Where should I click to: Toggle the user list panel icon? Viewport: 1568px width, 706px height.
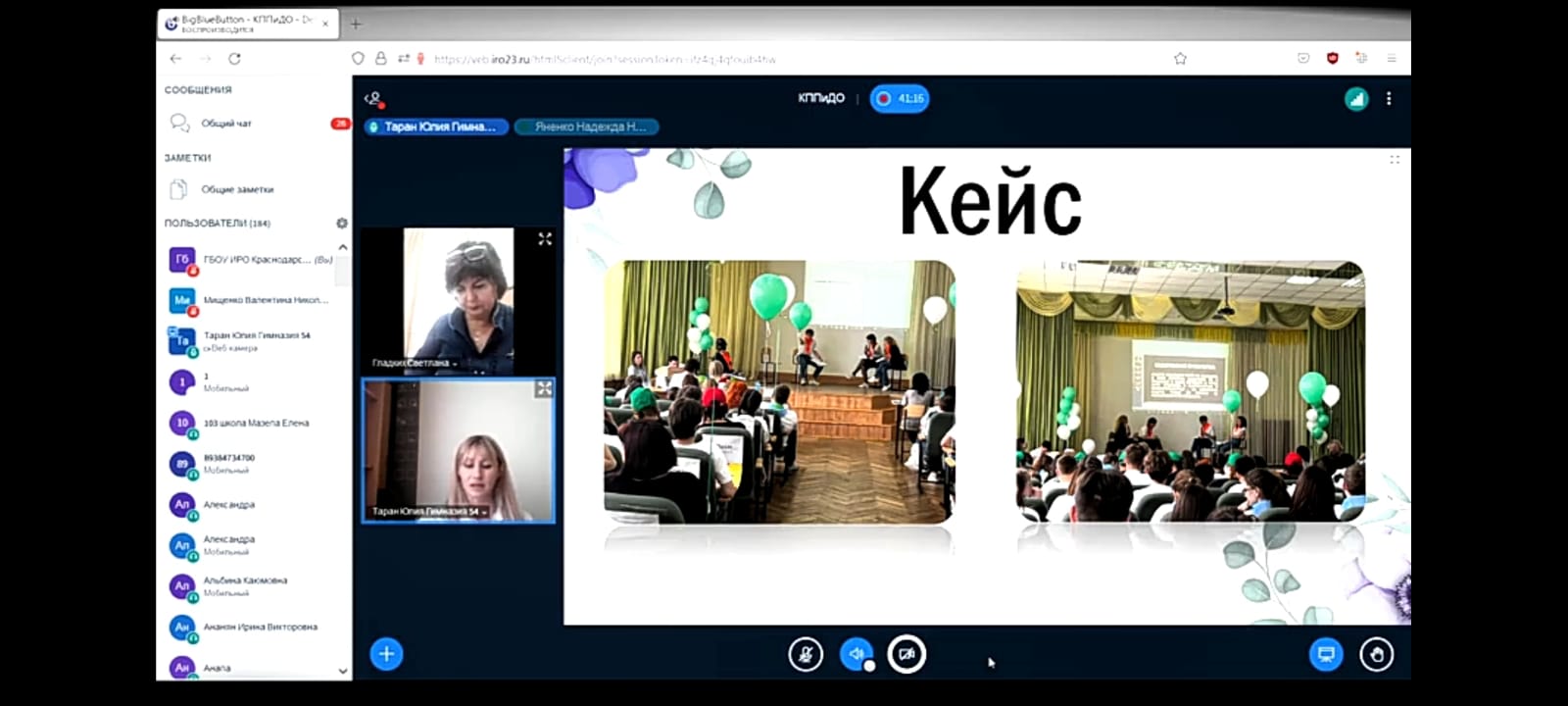click(373, 99)
